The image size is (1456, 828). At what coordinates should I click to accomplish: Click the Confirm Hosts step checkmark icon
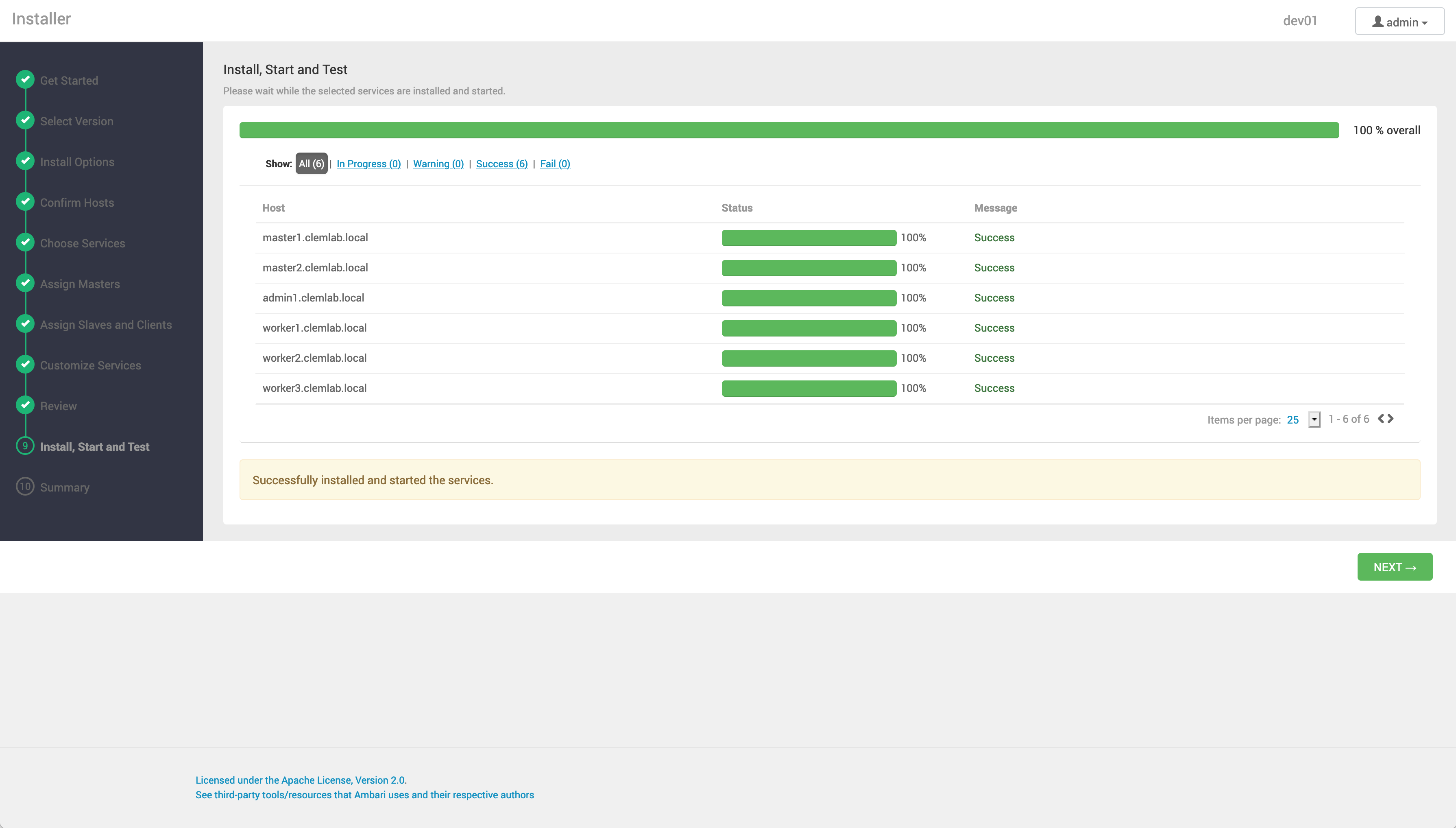click(x=25, y=202)
